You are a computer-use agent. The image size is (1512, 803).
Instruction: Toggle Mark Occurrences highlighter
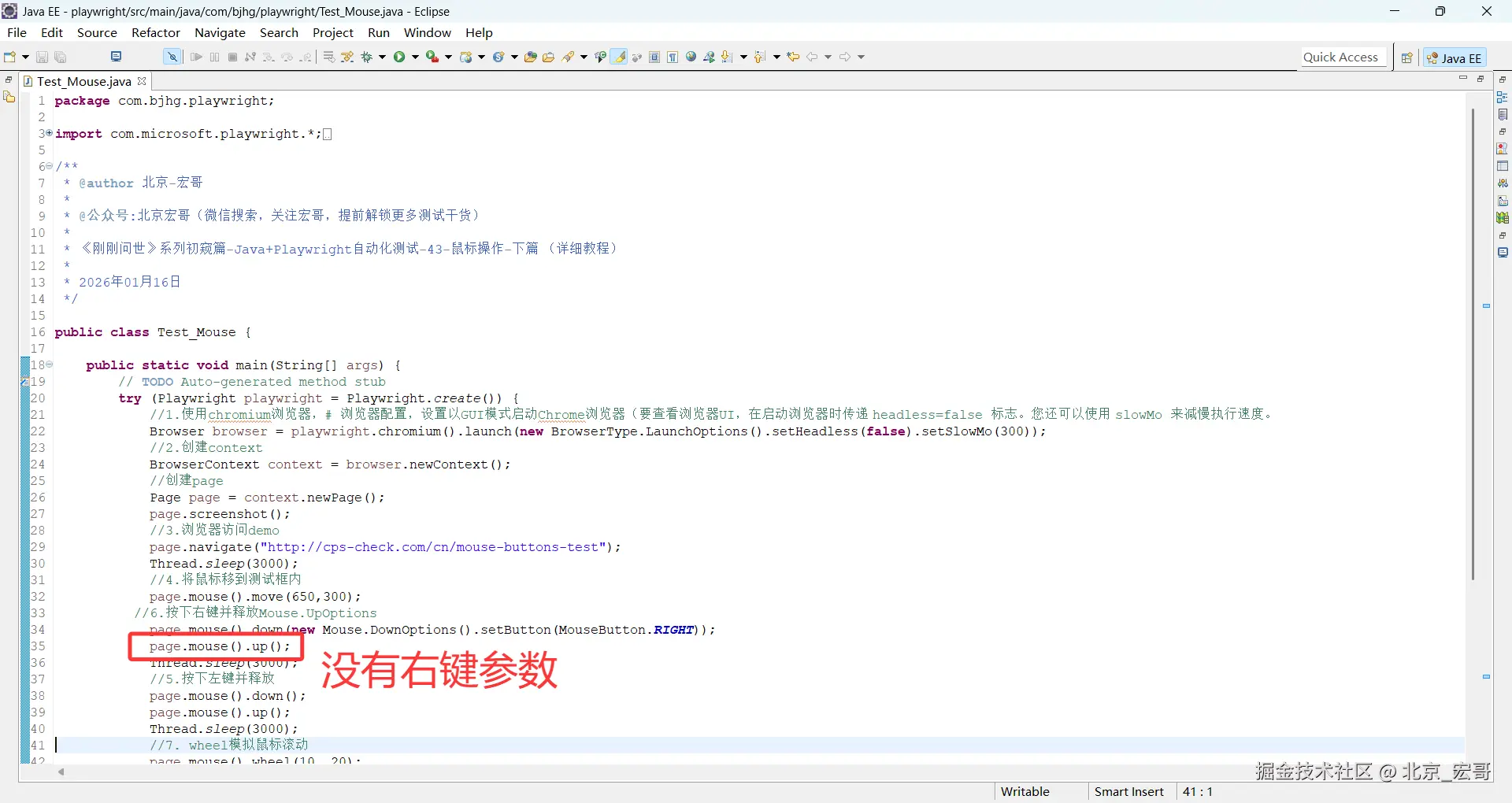tap(620, 57)
